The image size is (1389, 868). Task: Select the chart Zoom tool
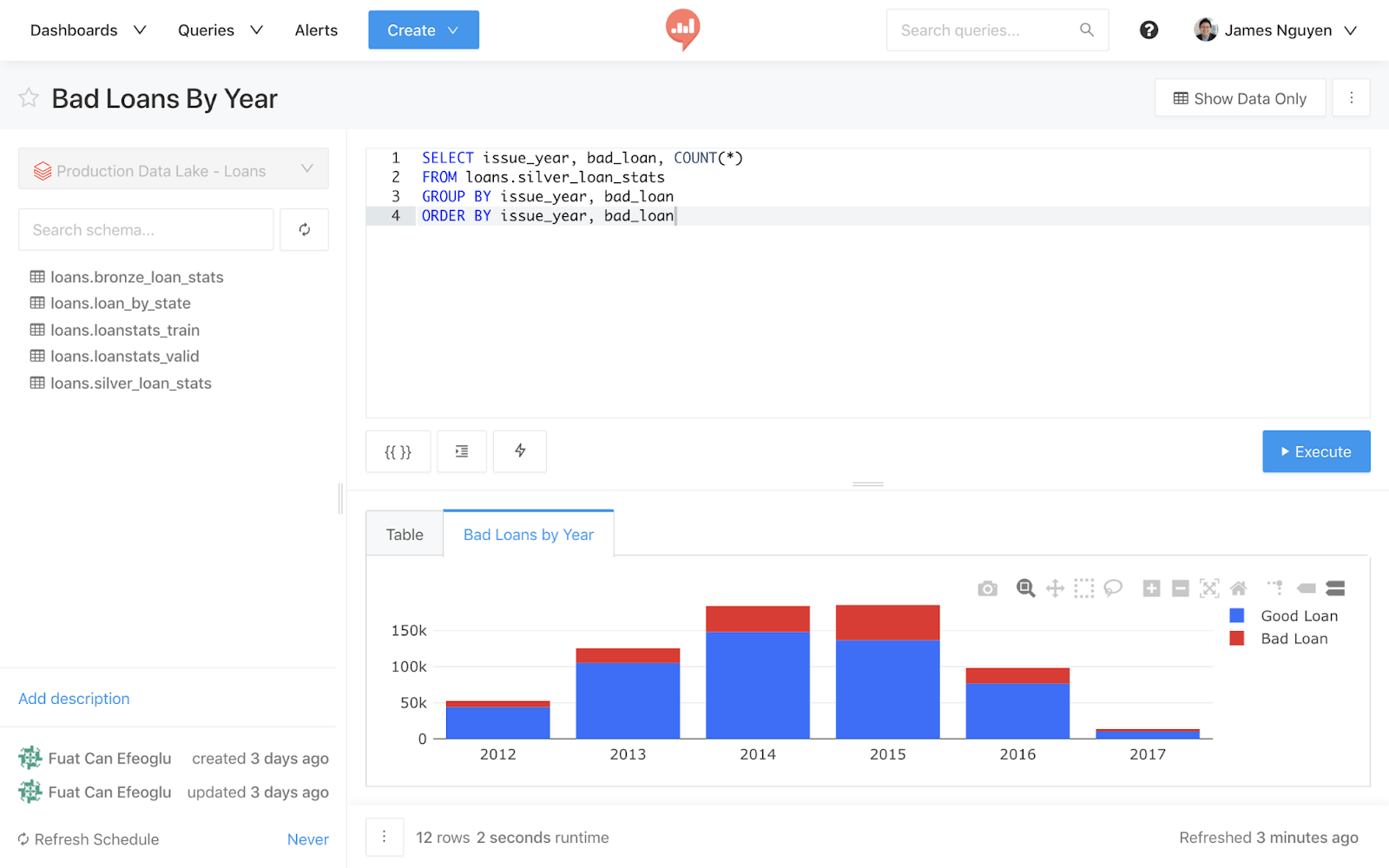pos(1025,589)
